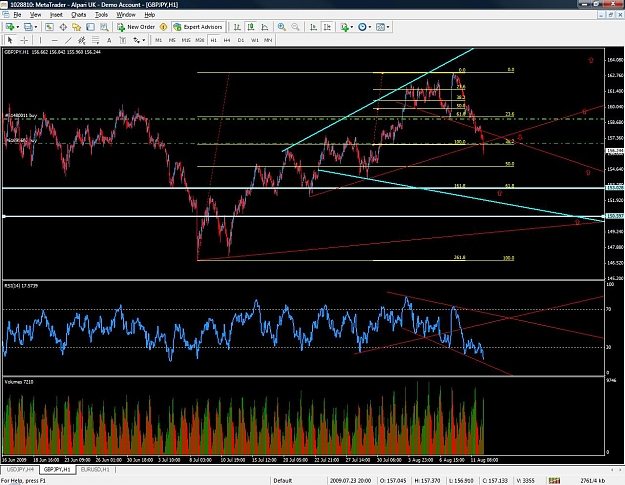Select the Trendline tool
Image resolution: width=625 pixels, height=485 pixels.
68,40
